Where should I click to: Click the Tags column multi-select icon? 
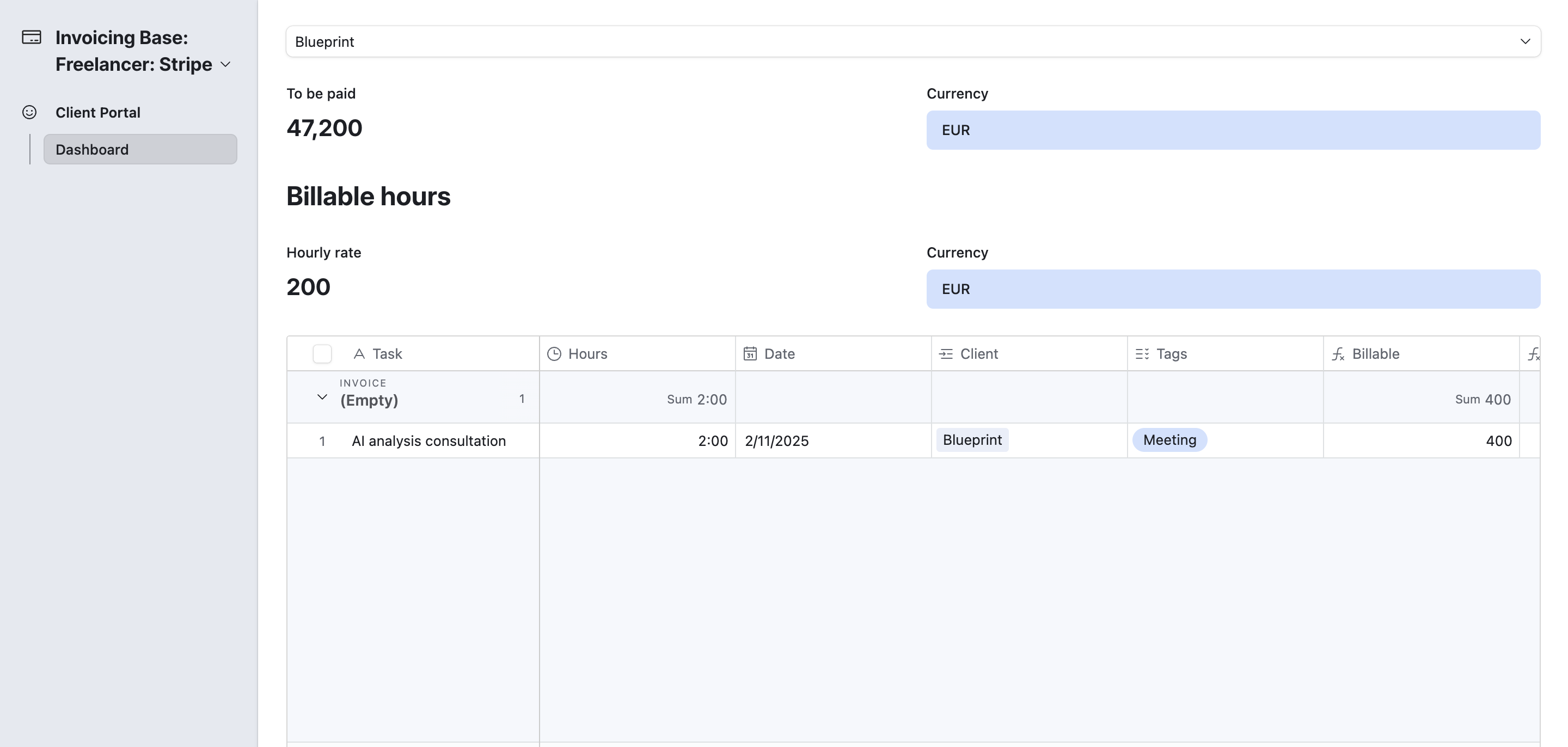pos(1142,354)
